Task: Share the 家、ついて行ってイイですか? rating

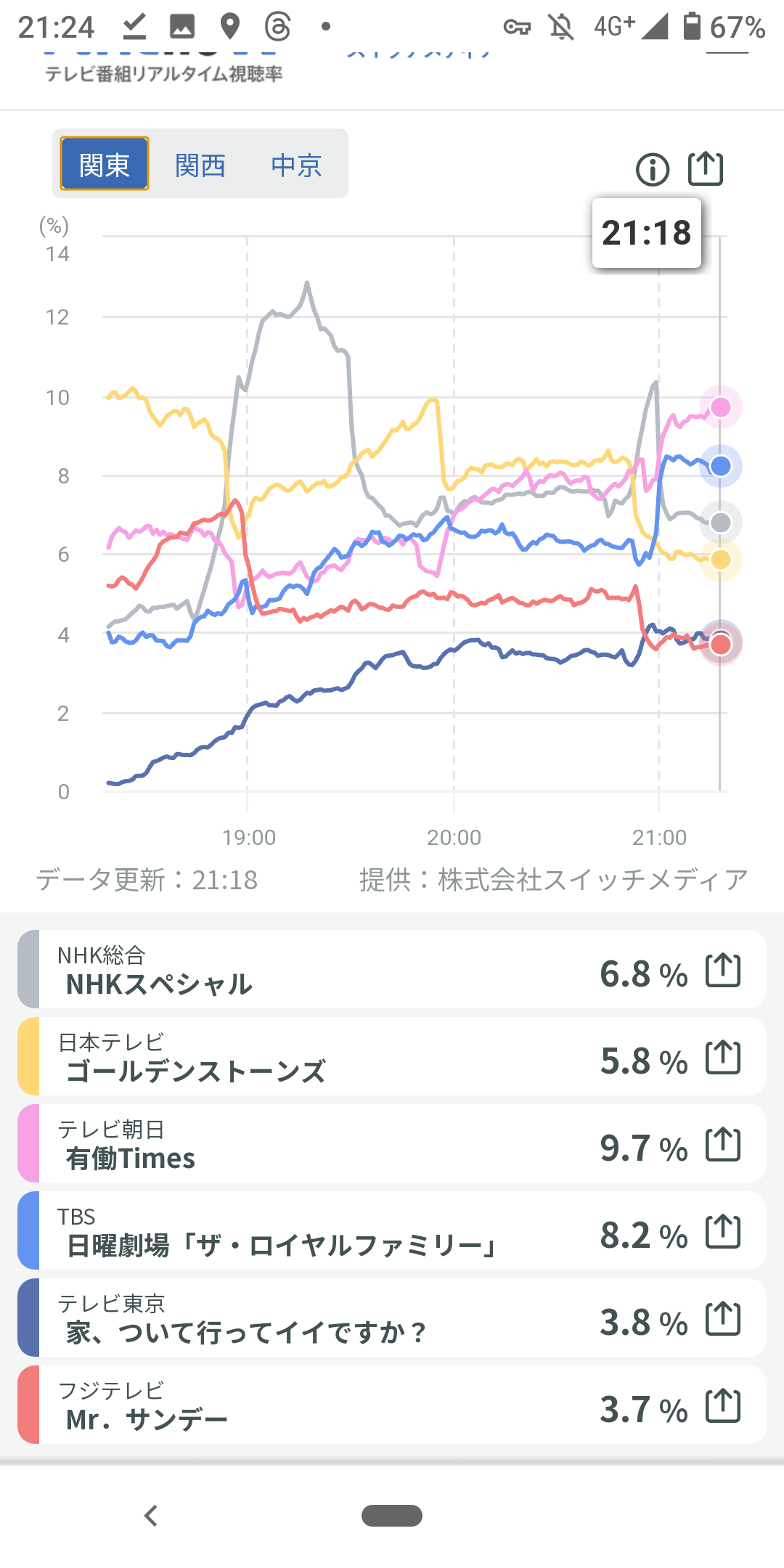Action: [723, 1319]
